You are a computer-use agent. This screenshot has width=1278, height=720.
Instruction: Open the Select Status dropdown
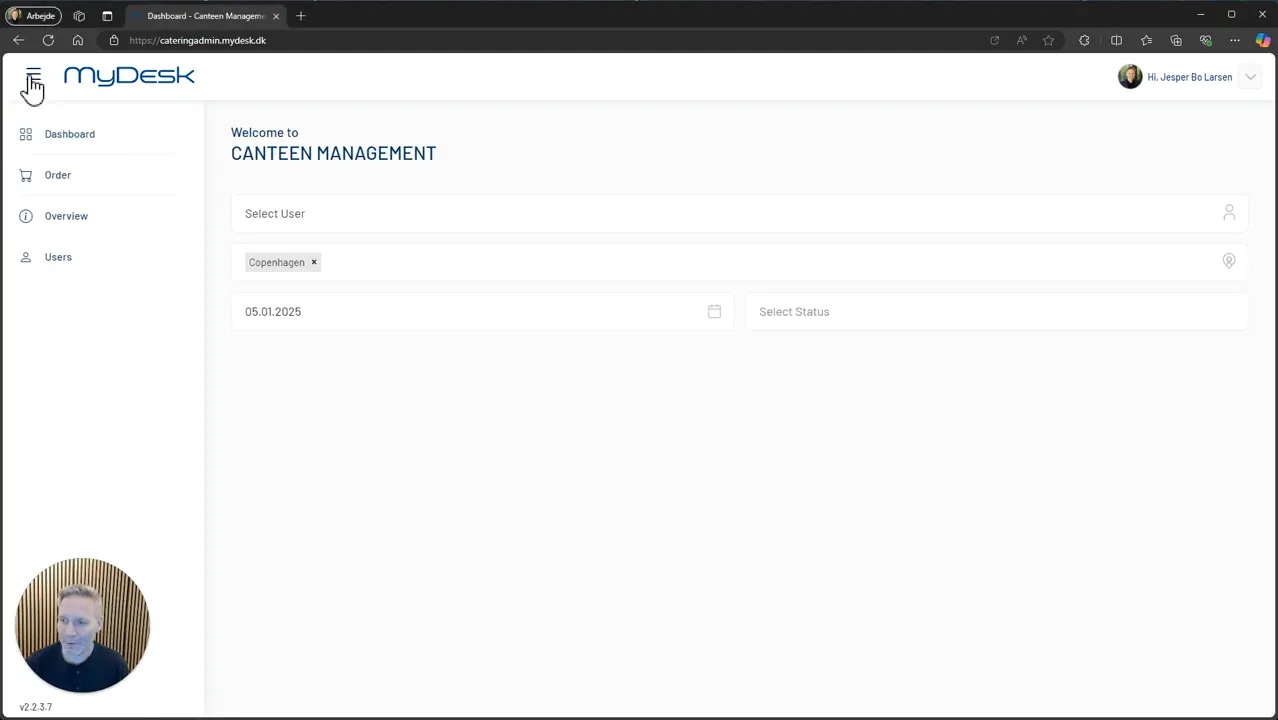point(996,311)
